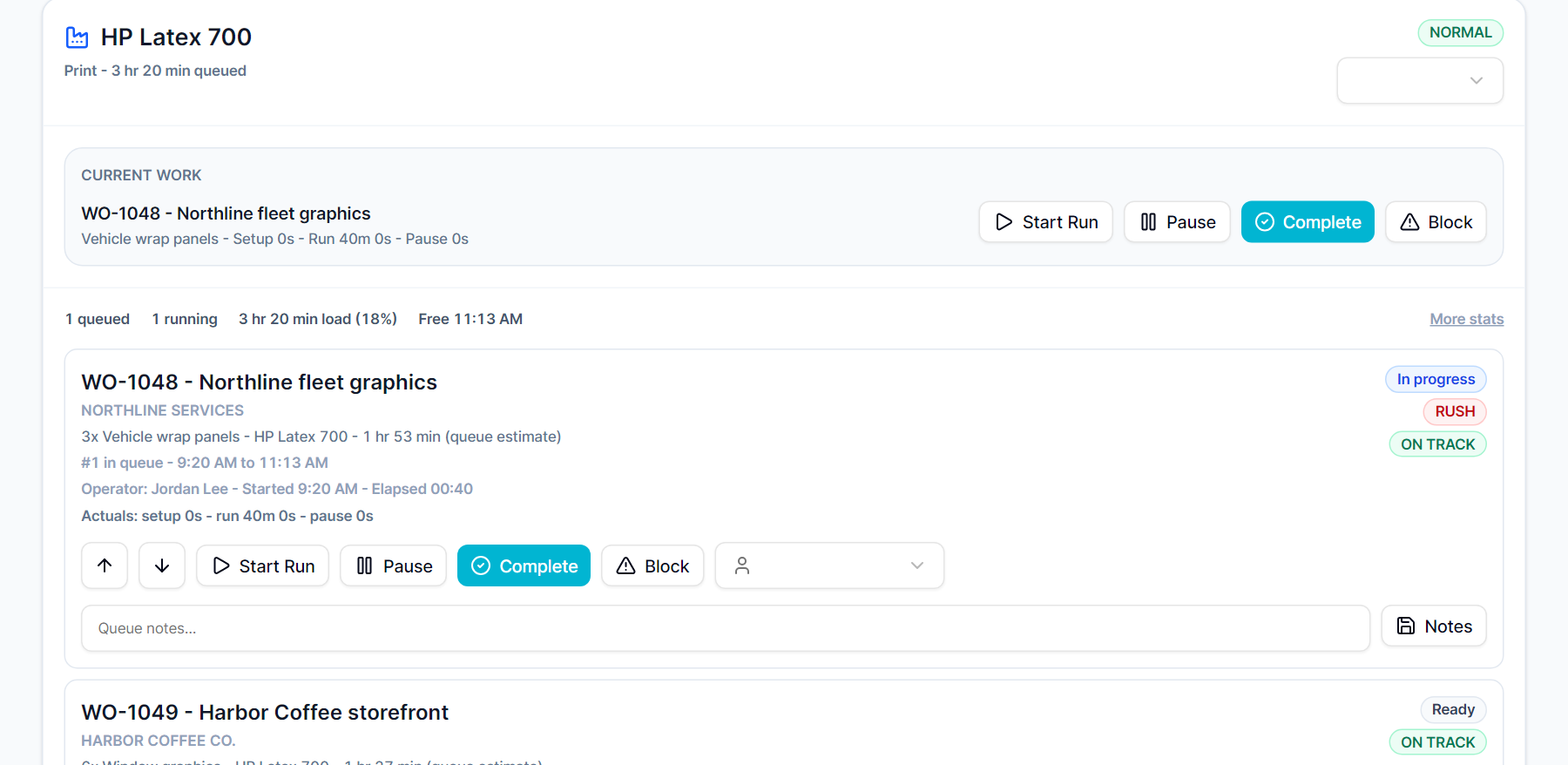
Task: Pause WO-1048 from the queue card
Action: pos(394,565)
